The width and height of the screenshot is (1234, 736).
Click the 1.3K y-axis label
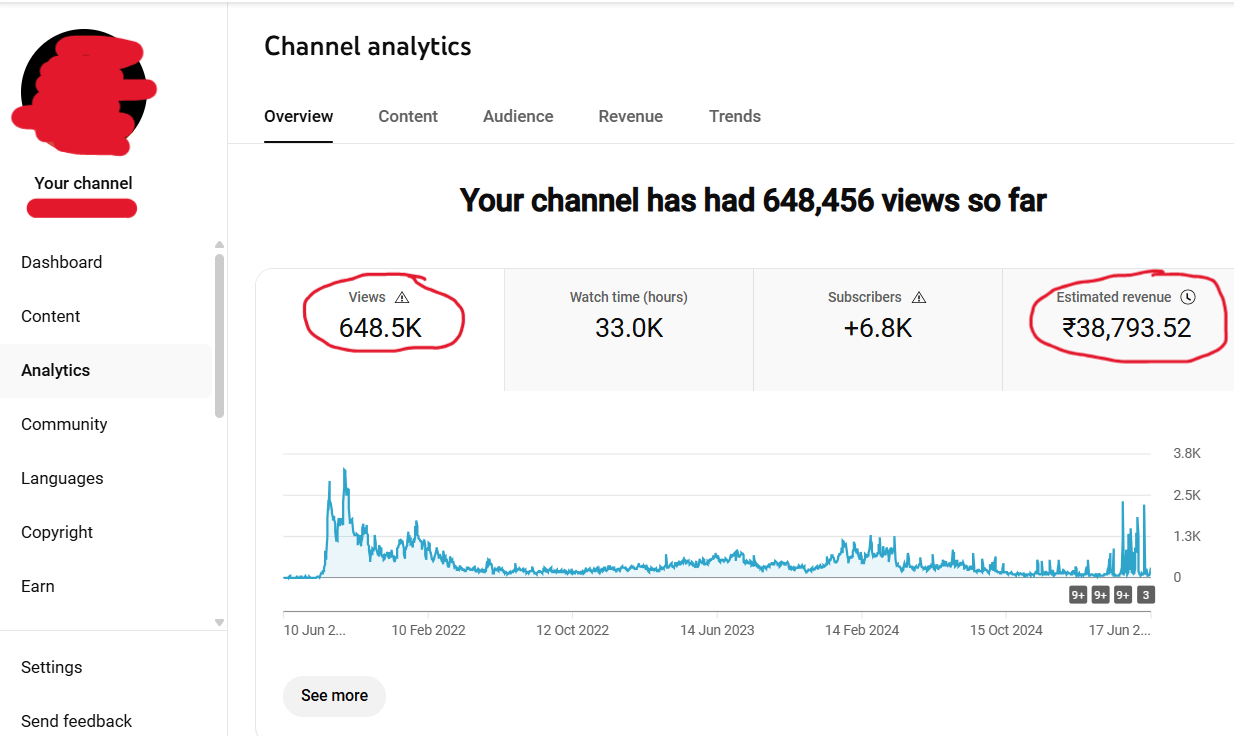point(1187,536)
